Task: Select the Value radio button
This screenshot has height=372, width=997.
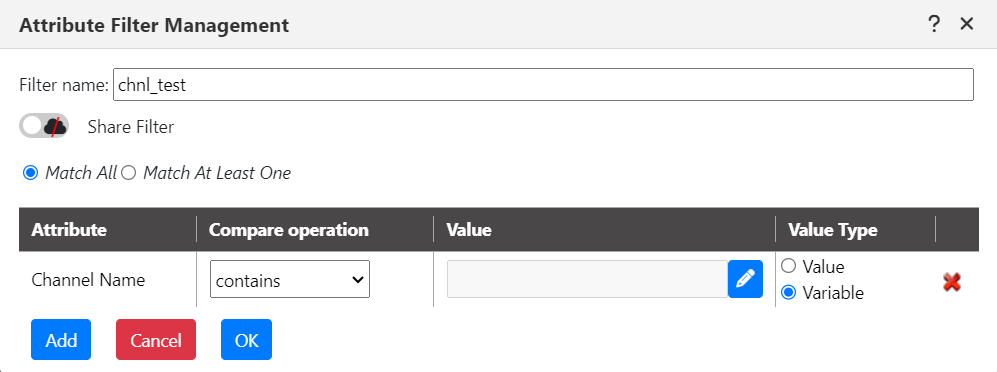Action: point(788,266)
